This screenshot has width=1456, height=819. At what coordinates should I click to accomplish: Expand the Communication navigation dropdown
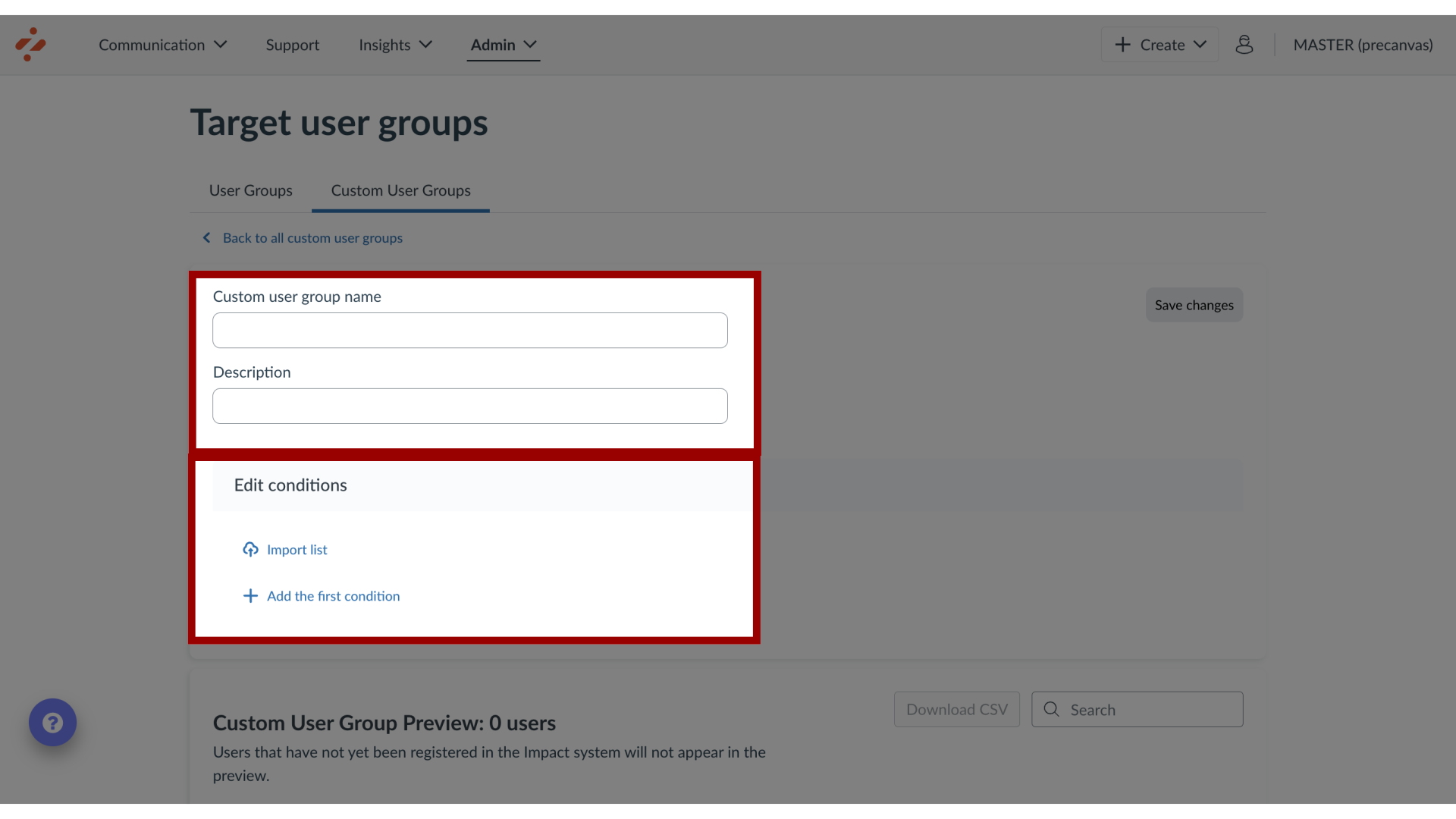[x=162, y=44]
